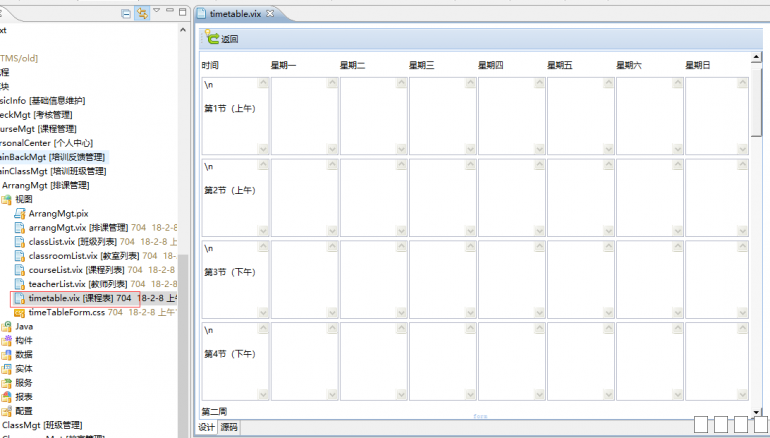The height and width of the screenshot is (438, 770).
Task: Select the 报表 report folder icon
Action: pyautogui.click(x=8, y=396)
